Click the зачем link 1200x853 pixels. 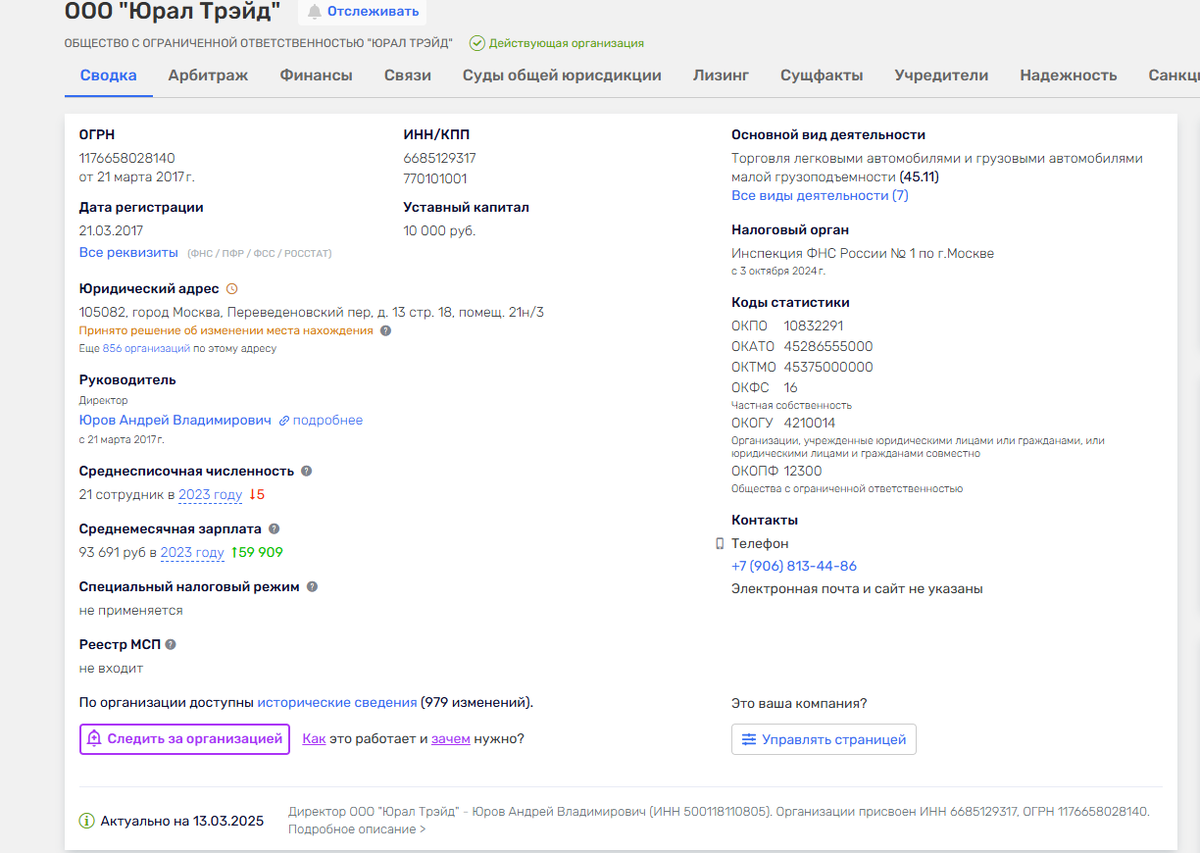coord(451,739)
